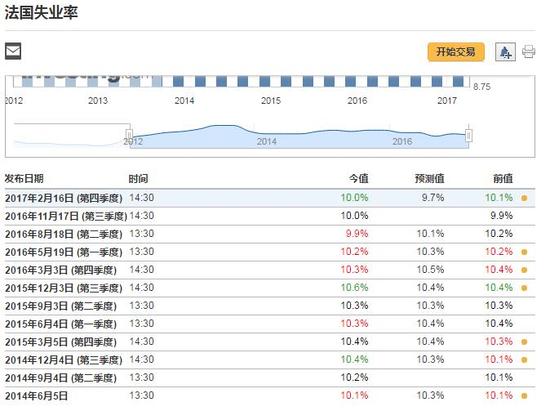
Task: Select the 2016年11月17日 third quarter row
Action: pyautogui.click(x=270, y=216)
